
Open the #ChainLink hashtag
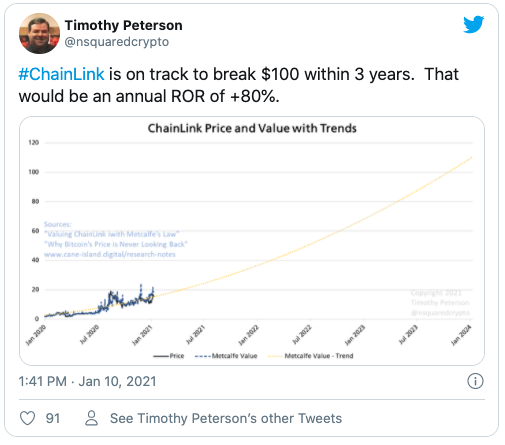click(x=62, y=74)
